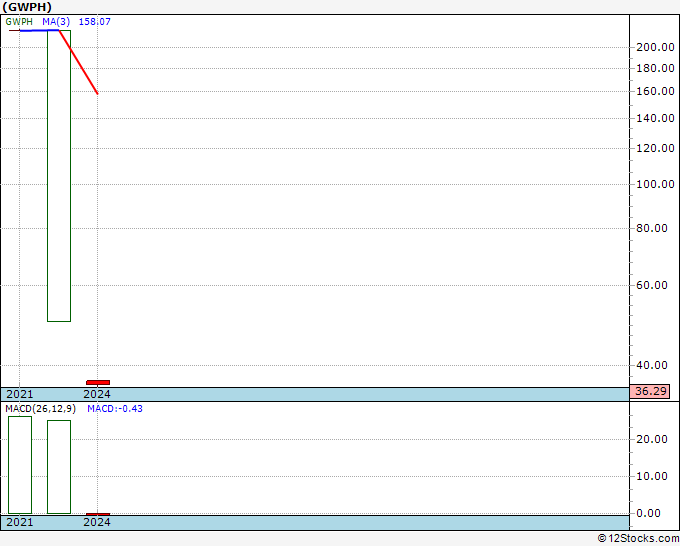The width and height of the screenshot is (680, 546).
Task: Click the 40.00 price axis label
Action: click(652, 365)
